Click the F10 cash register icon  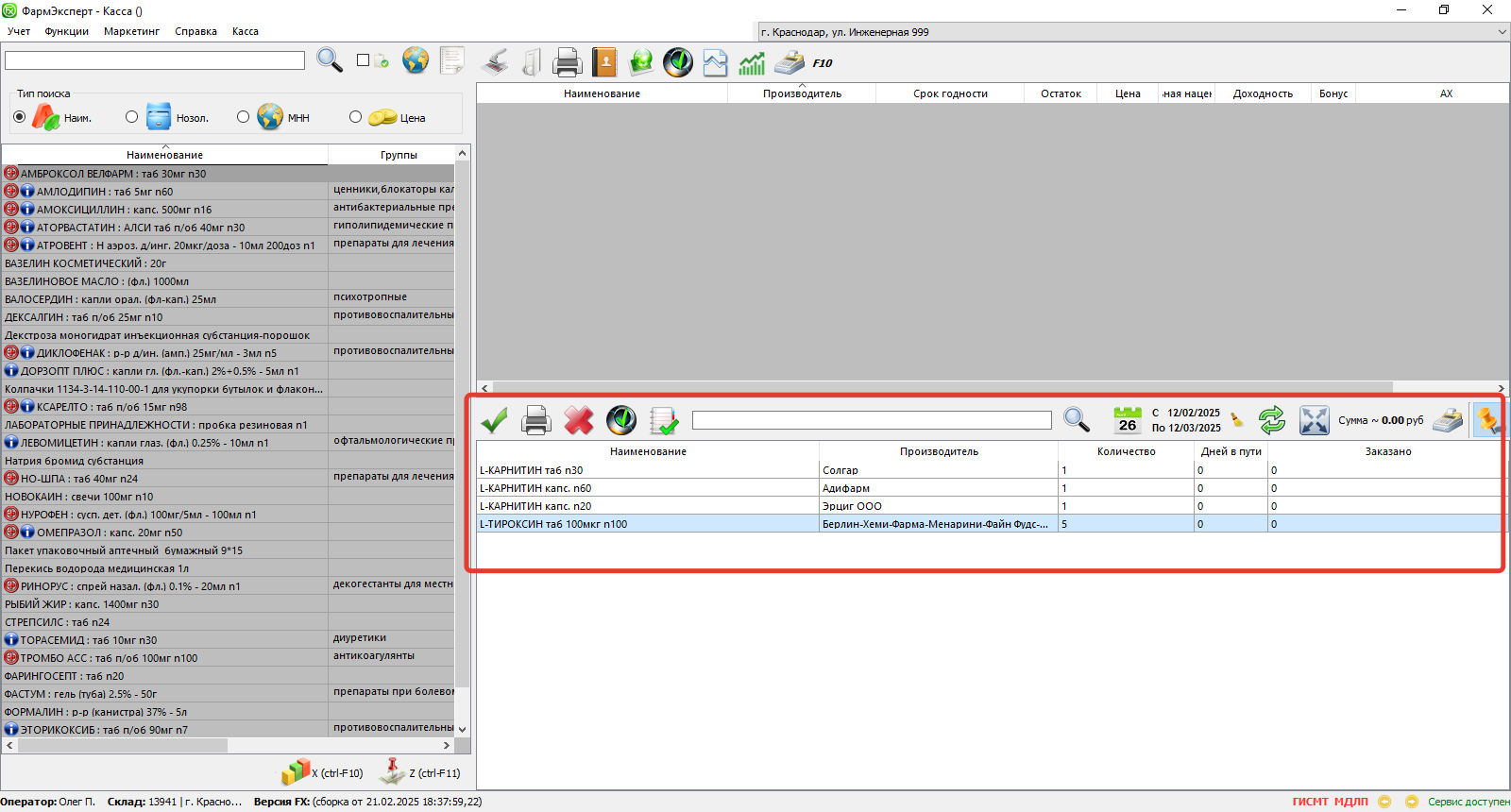pos(789,63)
